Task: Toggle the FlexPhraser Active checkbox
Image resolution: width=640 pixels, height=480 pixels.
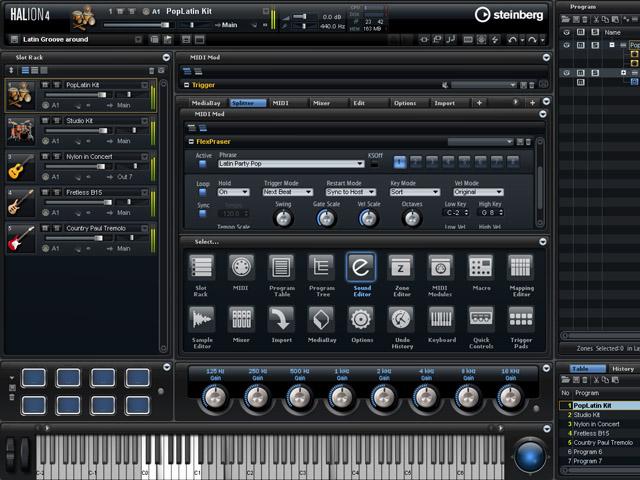Action: tap(202, 164)
